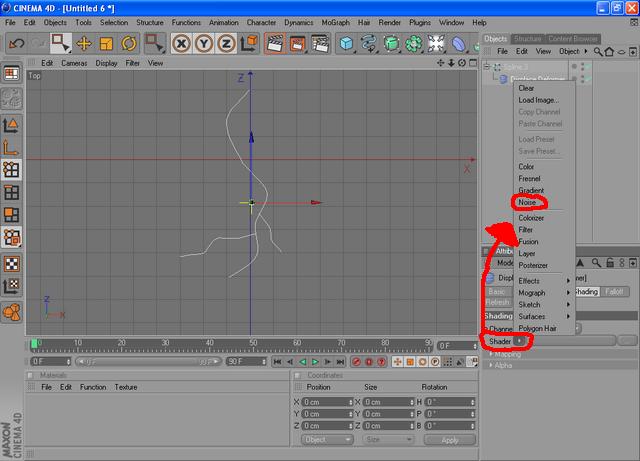
Task: Click the Position X value field
Action: coord(327,402)
